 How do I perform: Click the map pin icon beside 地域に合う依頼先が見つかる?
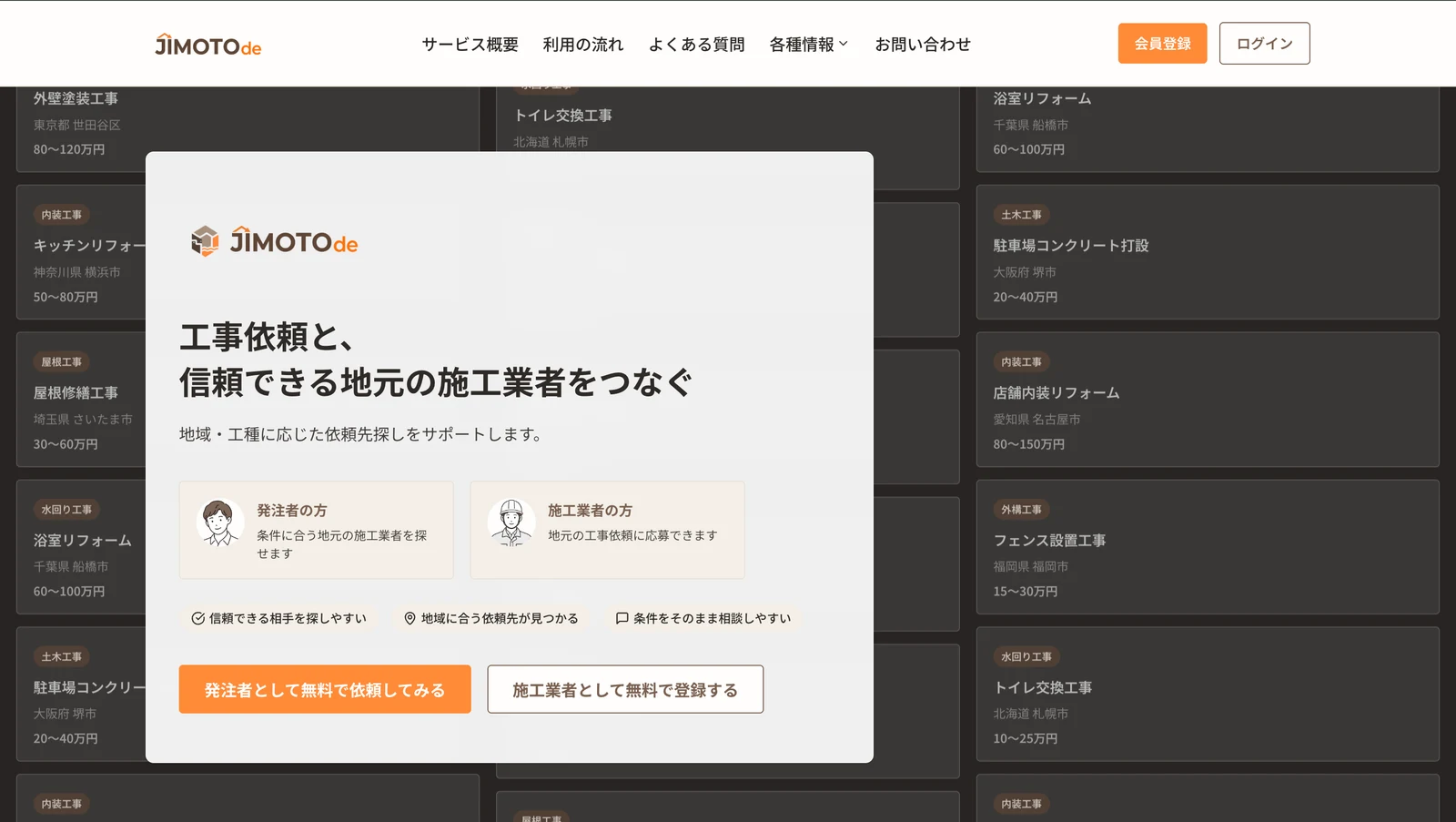tap(409, 618)
